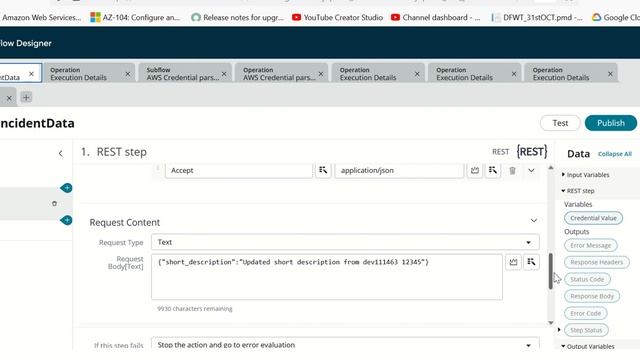Add a new tab with plus icon
640x360 pixels.
pos(26,97)
